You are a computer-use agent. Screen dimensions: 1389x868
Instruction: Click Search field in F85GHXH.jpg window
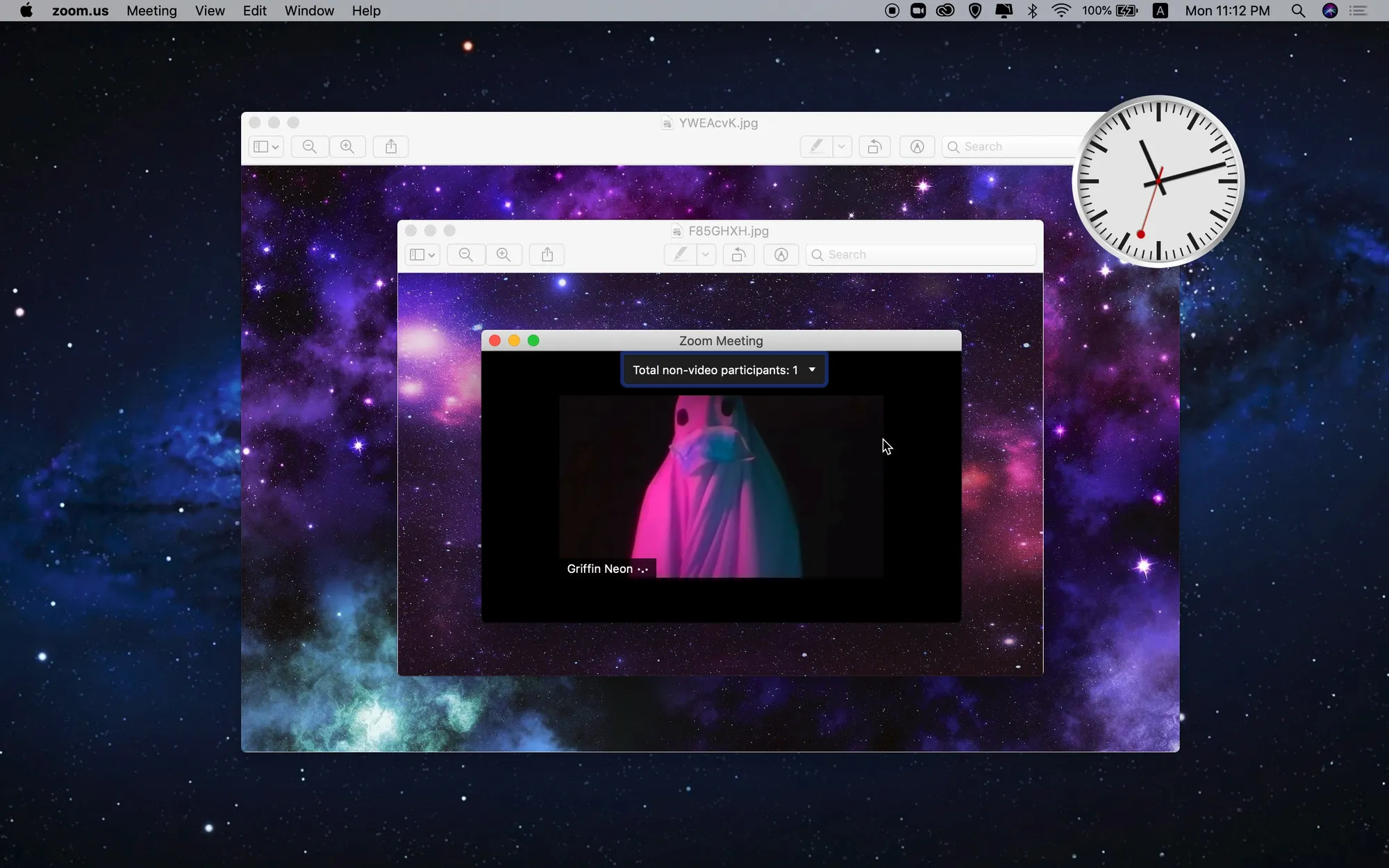[927, 255]
